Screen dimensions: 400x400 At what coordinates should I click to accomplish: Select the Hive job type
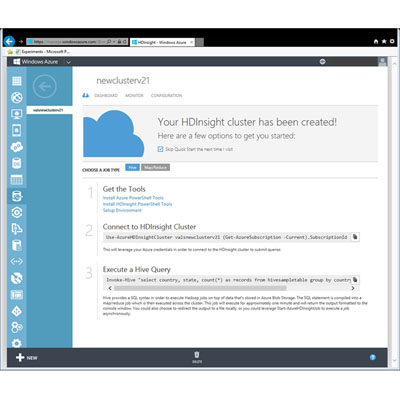point(132,167)
